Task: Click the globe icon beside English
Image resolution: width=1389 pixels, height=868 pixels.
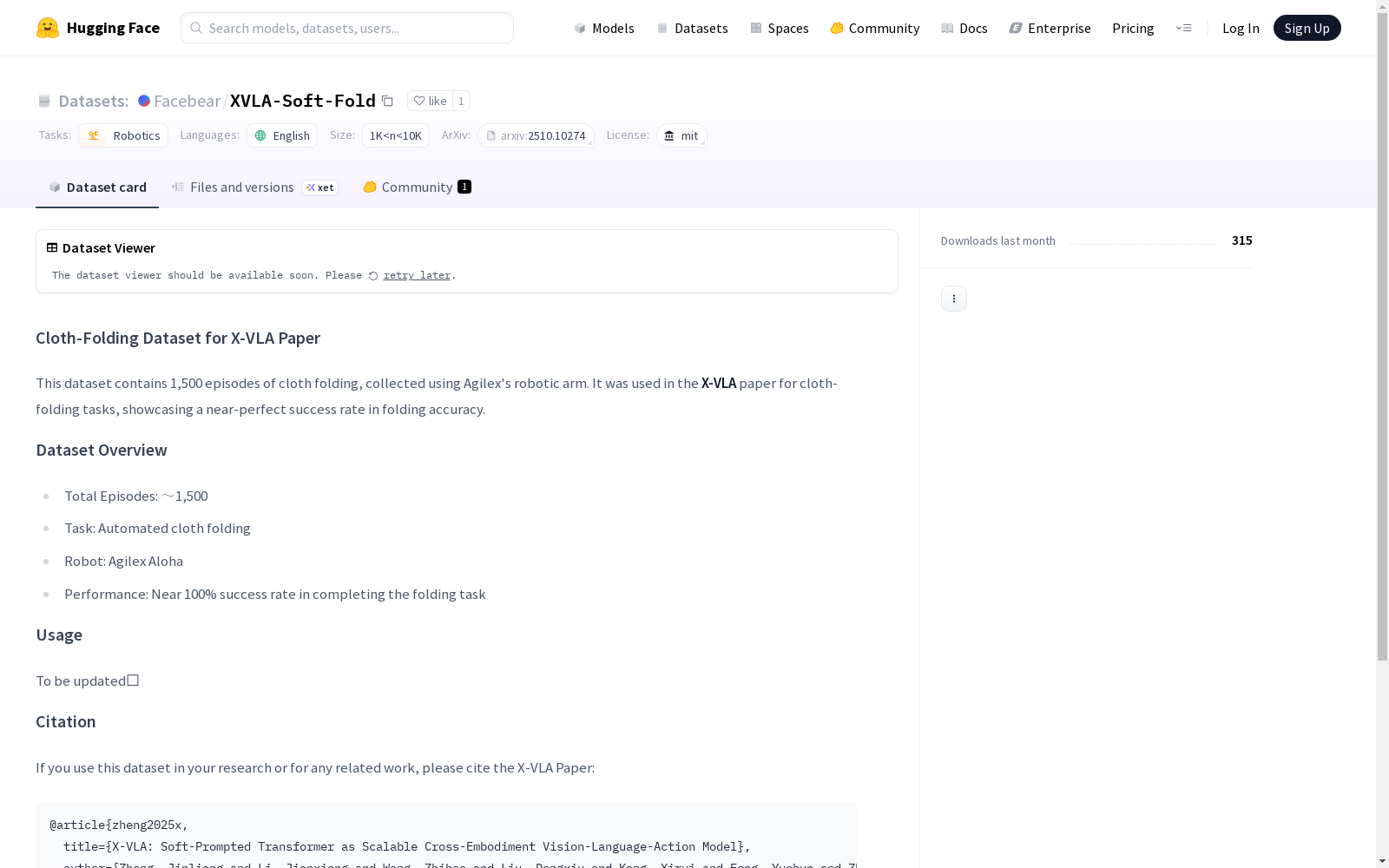Action: pos(260,135)
